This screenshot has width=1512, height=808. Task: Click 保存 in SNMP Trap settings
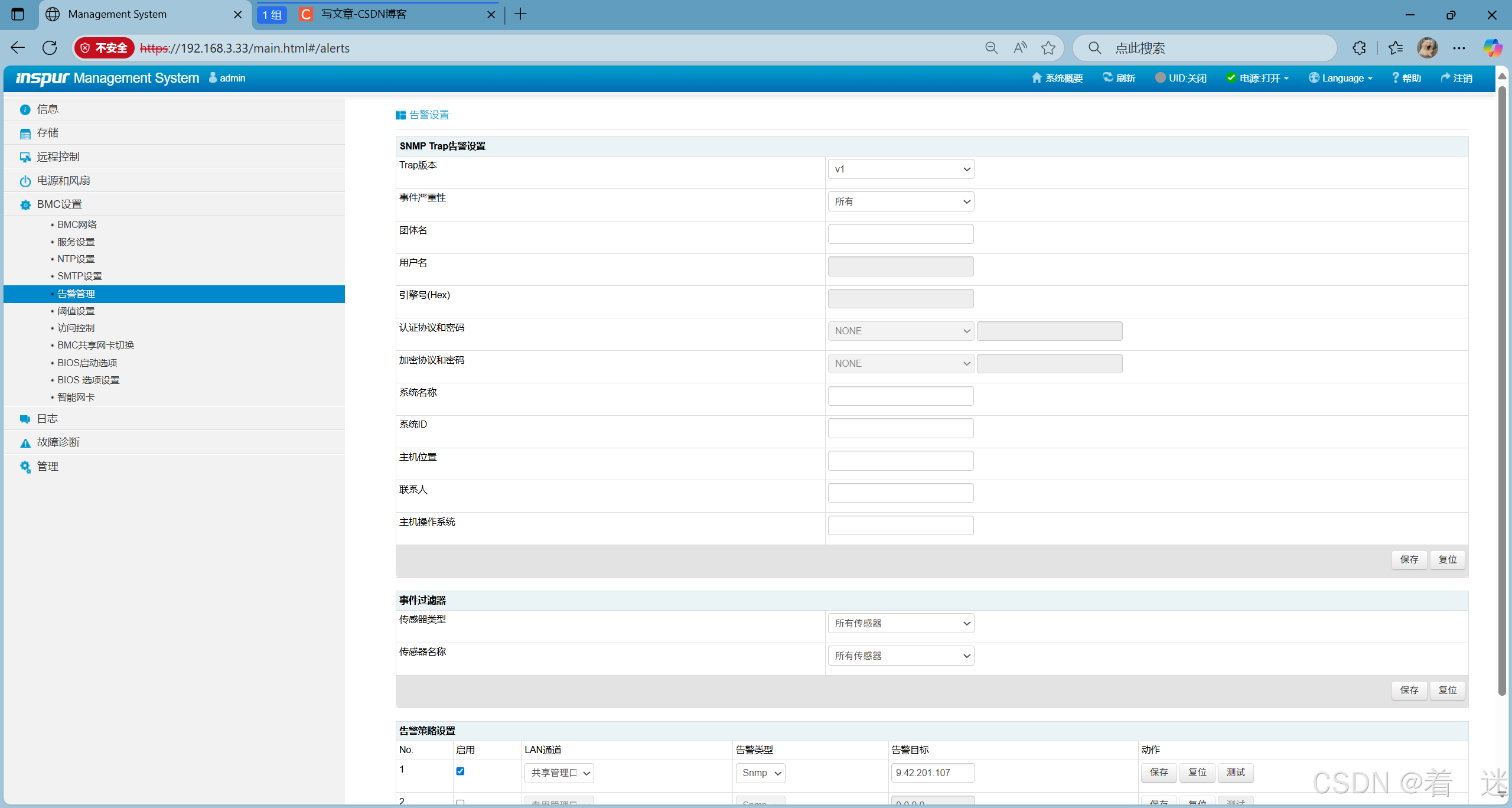pyautogui.click(x=1409, y=559)
